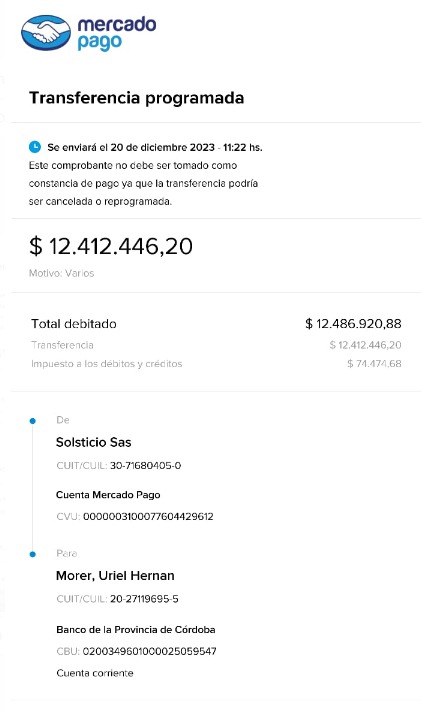The height and width of the screenshot is (711, 421).
Task: Click the mercado pago wordmark text
Action: (117, 33)
